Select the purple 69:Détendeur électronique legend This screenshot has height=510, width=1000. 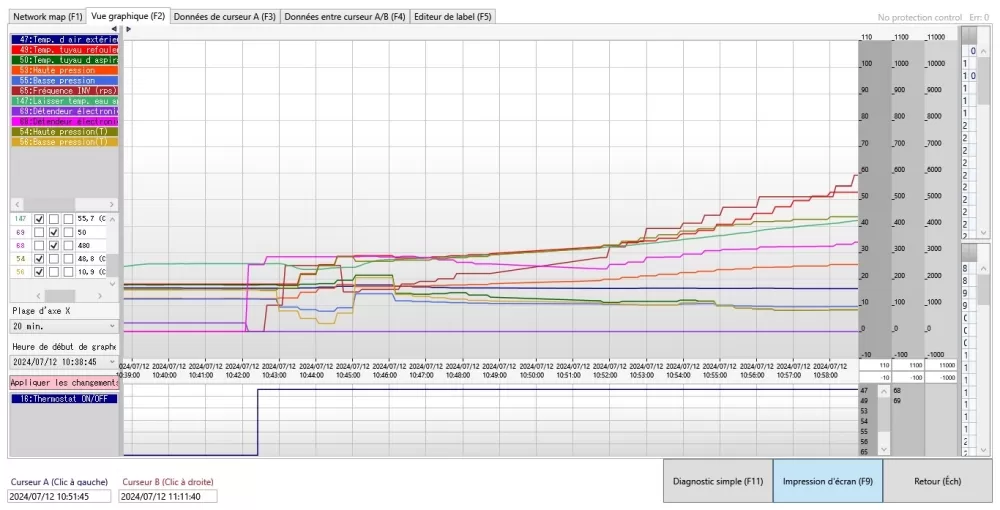point(65,111)
